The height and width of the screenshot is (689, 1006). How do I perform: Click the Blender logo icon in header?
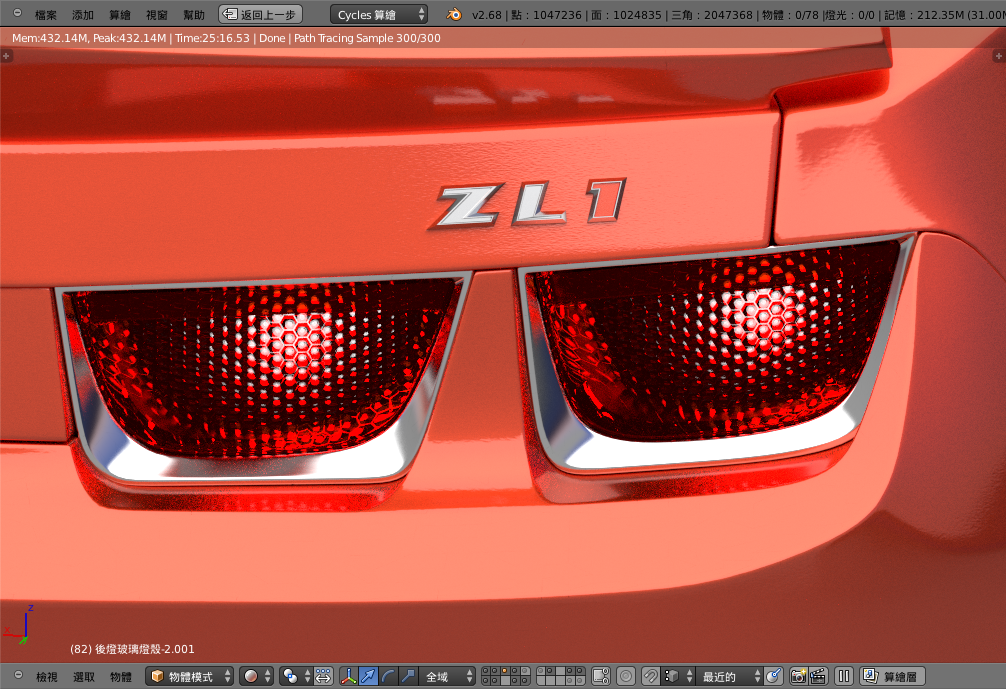coord(454,15)
